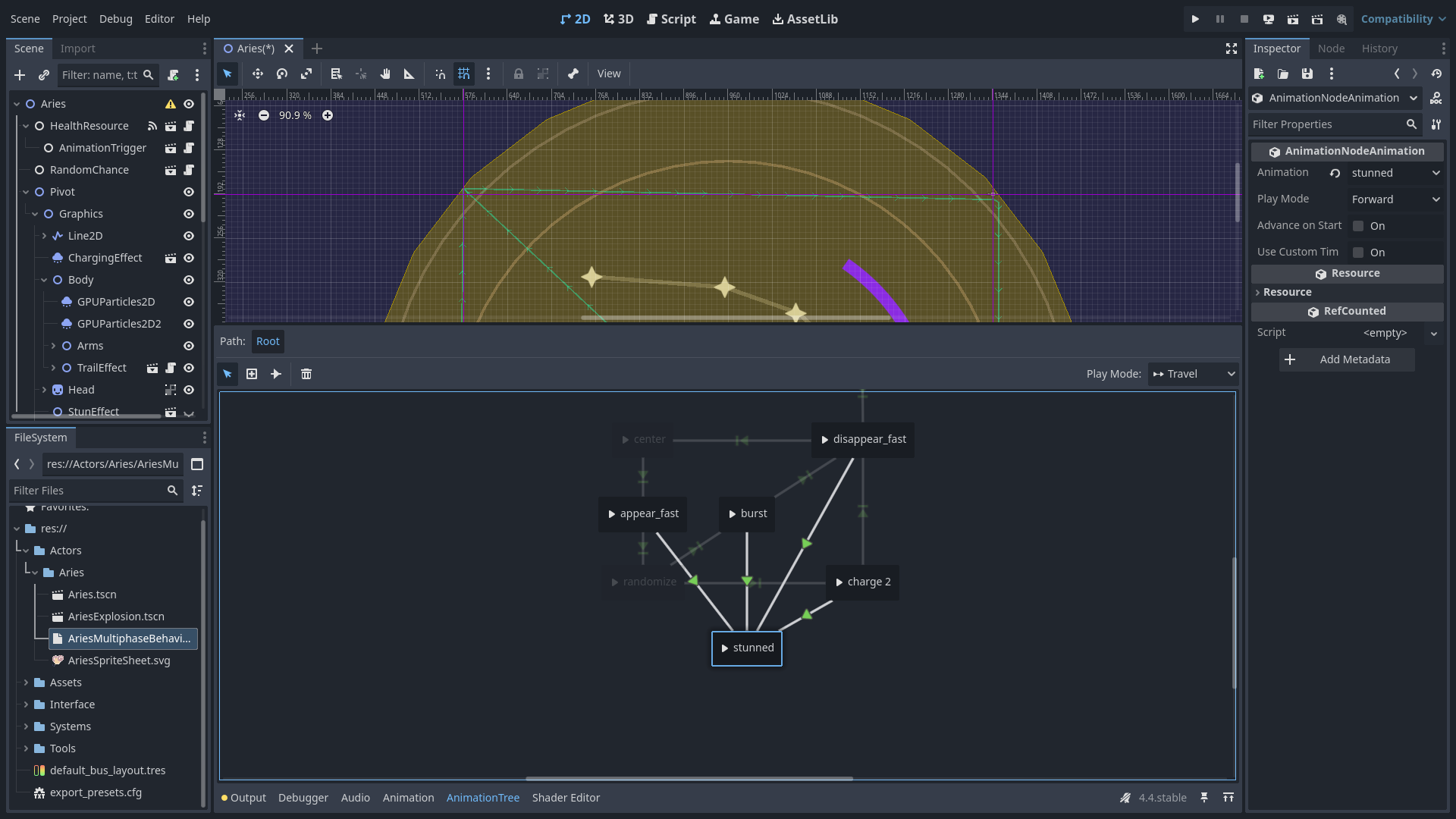This screenshot has height=819, width=1456.
Task: Open the Debug menu
Action: pos(115,19)
